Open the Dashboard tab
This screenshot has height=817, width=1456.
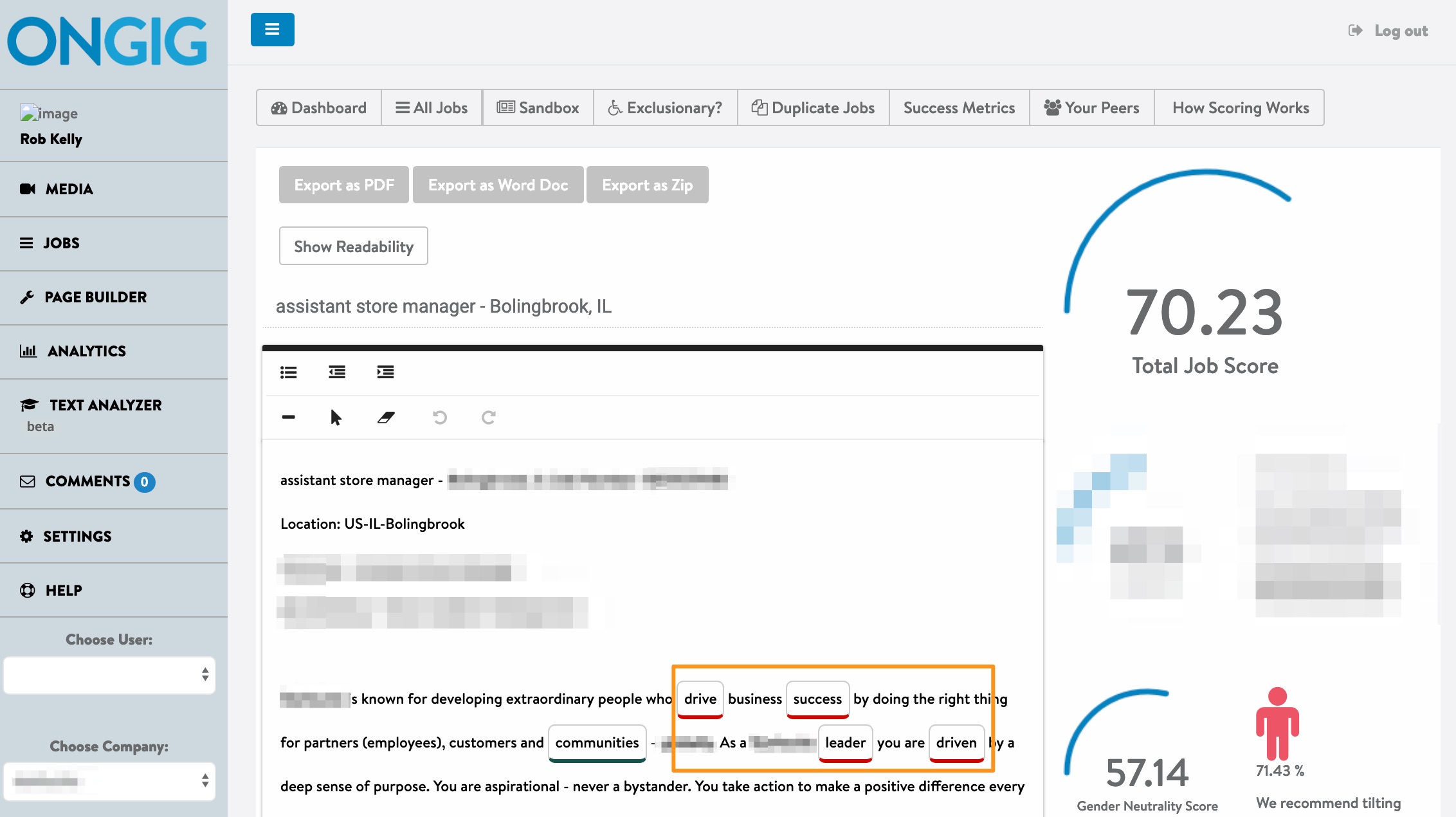[x=319, y=107]
